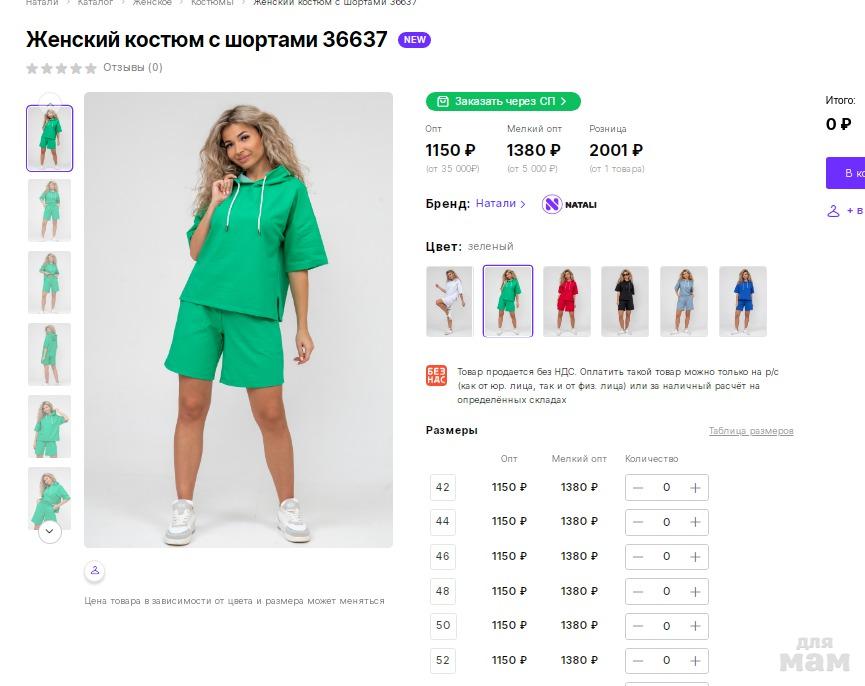Decrease quantity for size 50
This screenshot has width=865, height=686.
(x=638, y=626)
